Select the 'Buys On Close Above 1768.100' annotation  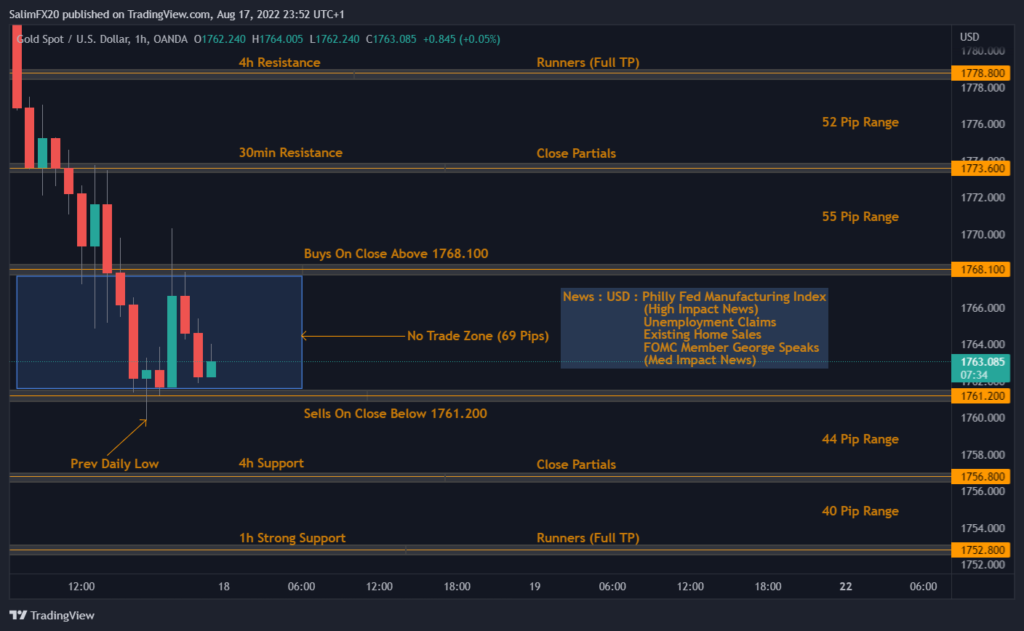click(396, 254)
